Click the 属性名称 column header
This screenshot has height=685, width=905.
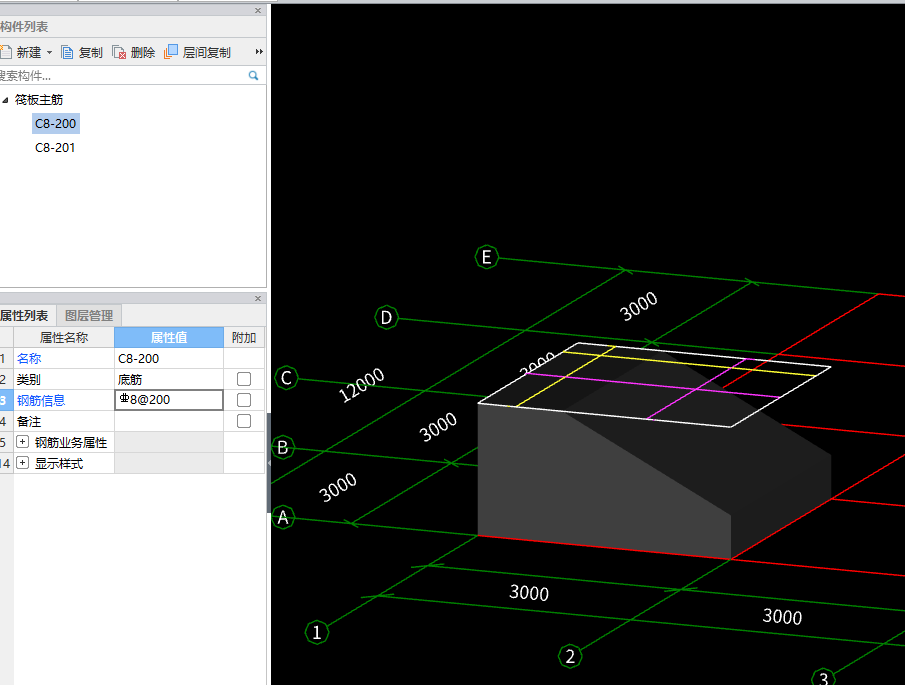pos(64,338)
